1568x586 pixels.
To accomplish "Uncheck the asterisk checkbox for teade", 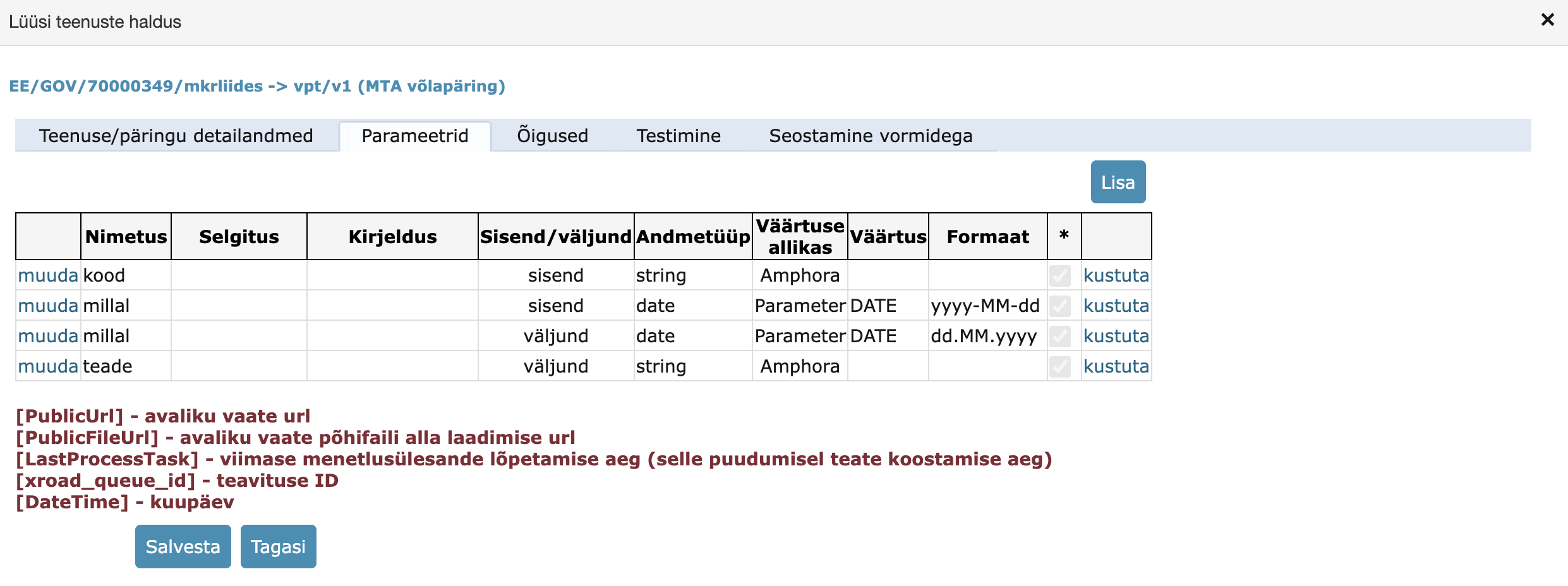I will (x=1061, y=366).
